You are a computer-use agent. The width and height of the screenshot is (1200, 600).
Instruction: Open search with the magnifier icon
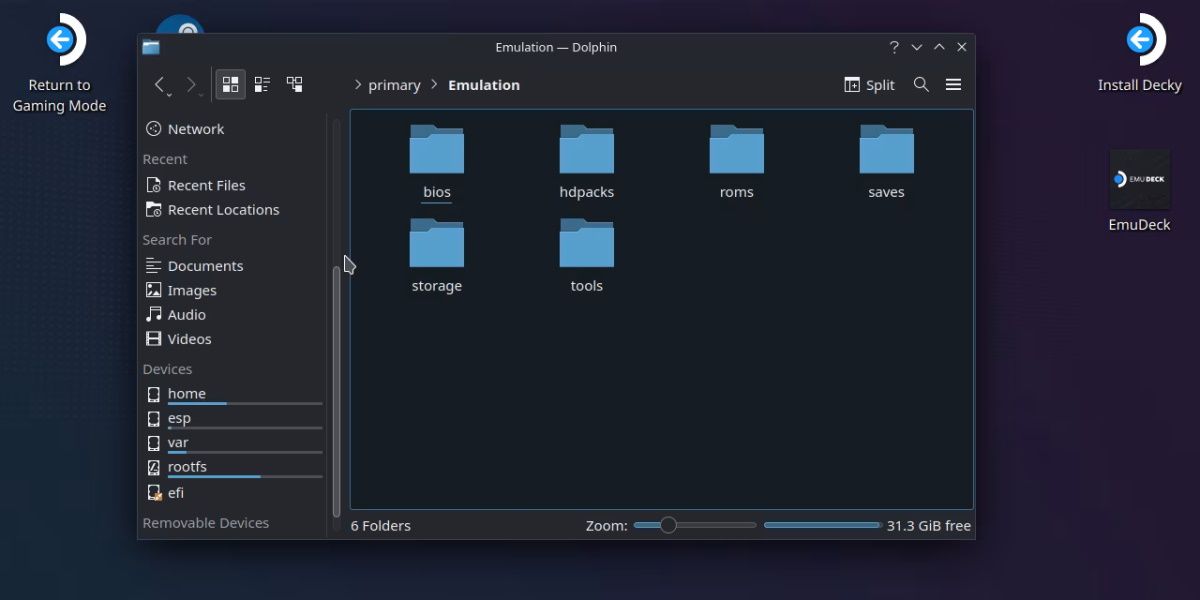click(921, 84)
